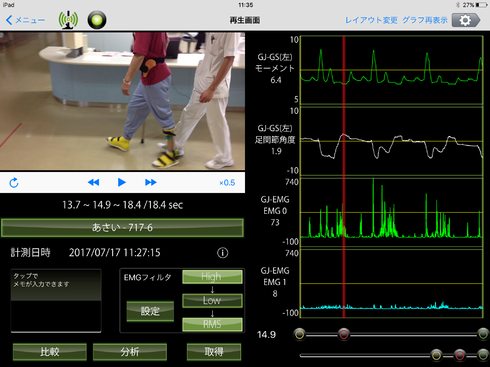Tap the 取得 acquire button
The height and width of the screenshot is (367, 490).
(214, 352)
